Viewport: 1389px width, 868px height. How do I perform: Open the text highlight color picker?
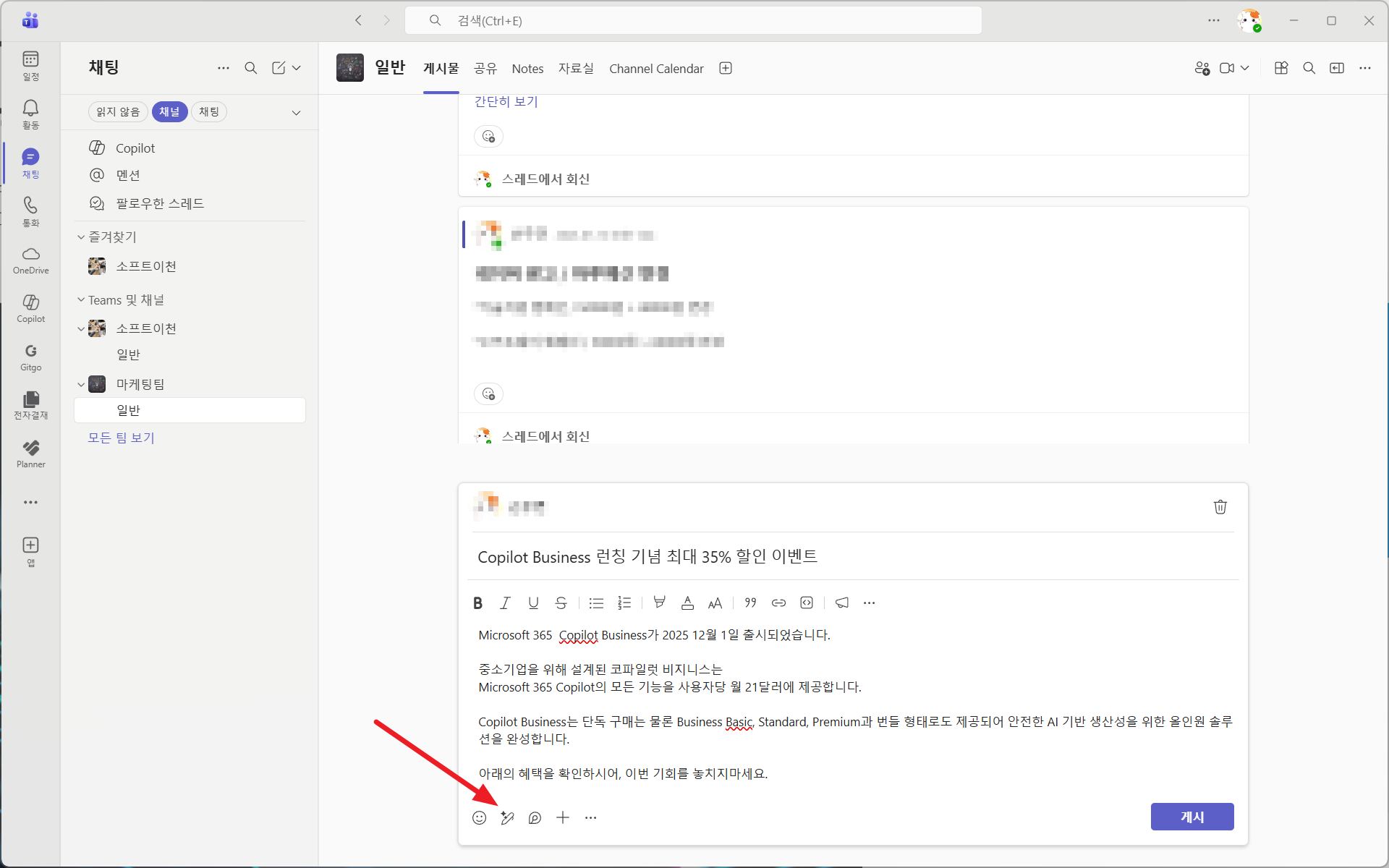[659, 603]
